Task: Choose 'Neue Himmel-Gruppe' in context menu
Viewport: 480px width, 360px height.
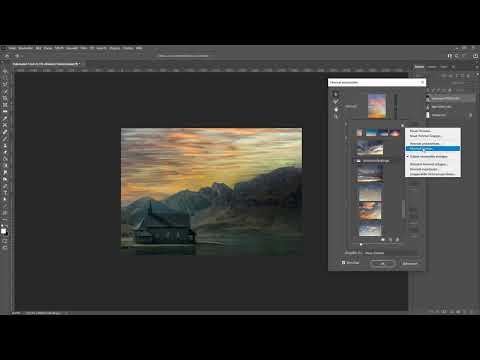Action: [x=433, y=136]
